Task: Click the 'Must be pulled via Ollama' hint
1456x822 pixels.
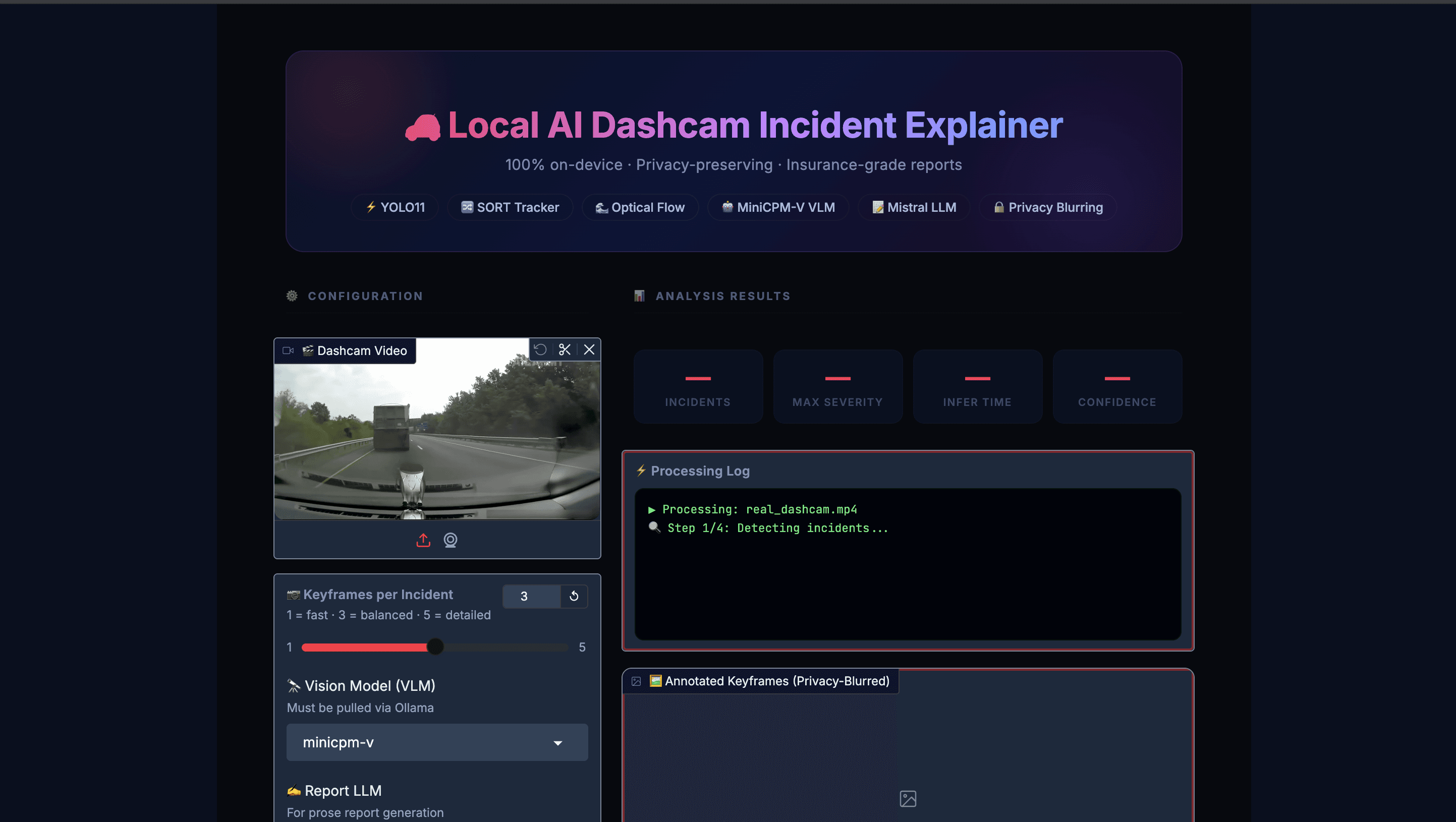Action: [360, 708]
